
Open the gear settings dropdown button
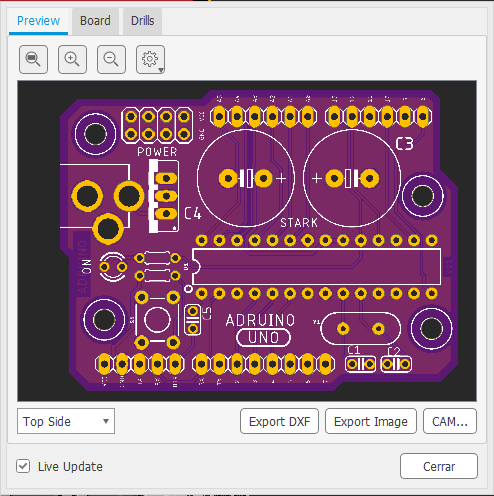tap(150, 59)
